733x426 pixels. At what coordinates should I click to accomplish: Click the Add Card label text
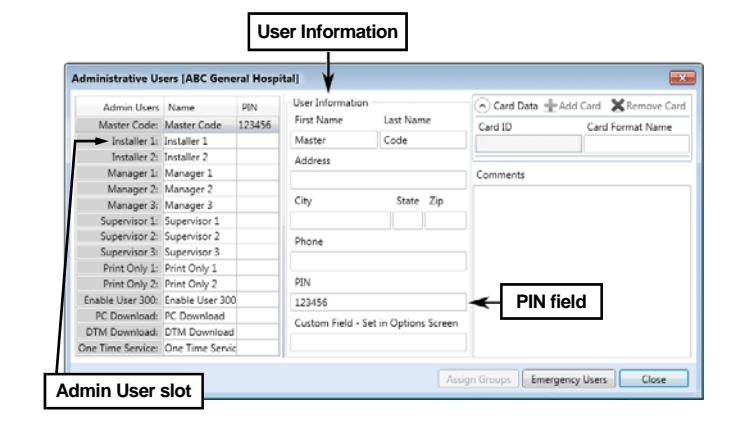tap(580, 106)
